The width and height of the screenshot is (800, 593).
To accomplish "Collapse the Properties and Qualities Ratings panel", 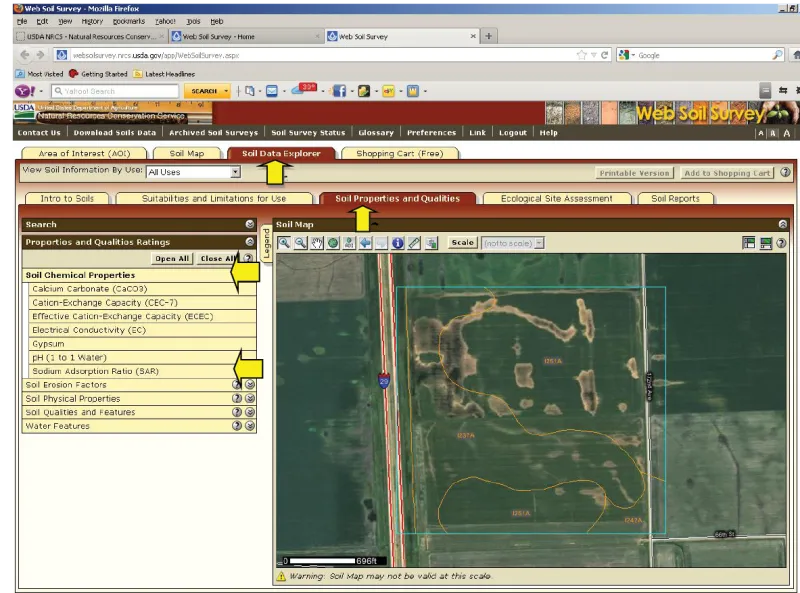I will (x=250, y=242).
